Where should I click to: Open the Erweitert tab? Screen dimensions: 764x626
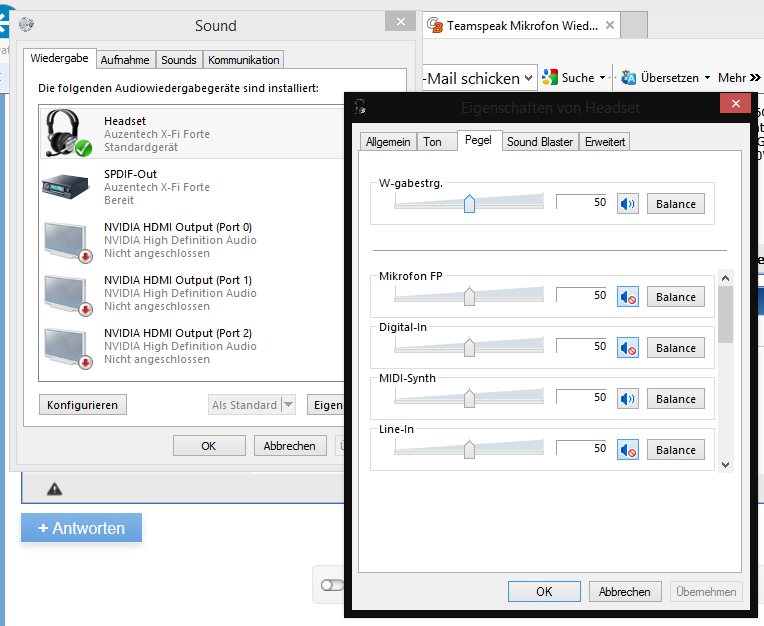[x=605, y=142]
